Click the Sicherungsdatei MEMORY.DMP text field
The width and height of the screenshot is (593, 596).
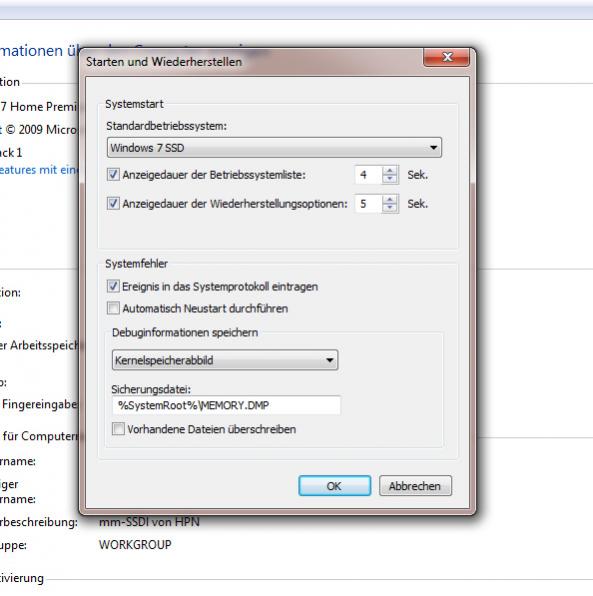pos(226,405)
